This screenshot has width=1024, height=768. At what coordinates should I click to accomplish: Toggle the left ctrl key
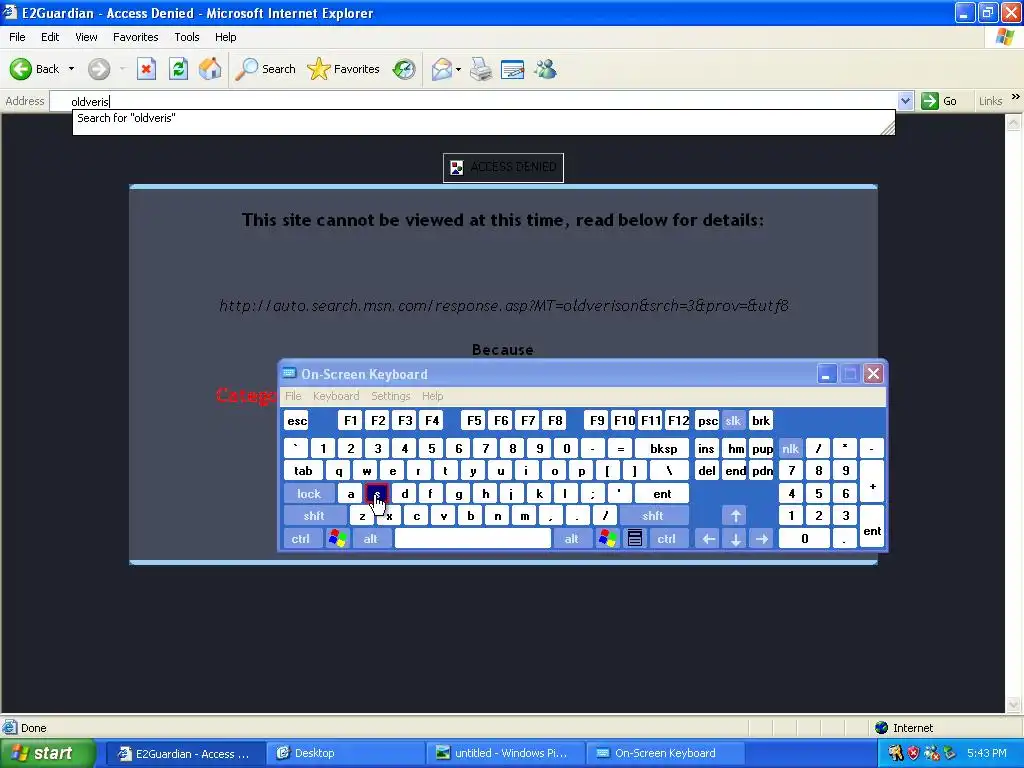(x=301, y=539)
